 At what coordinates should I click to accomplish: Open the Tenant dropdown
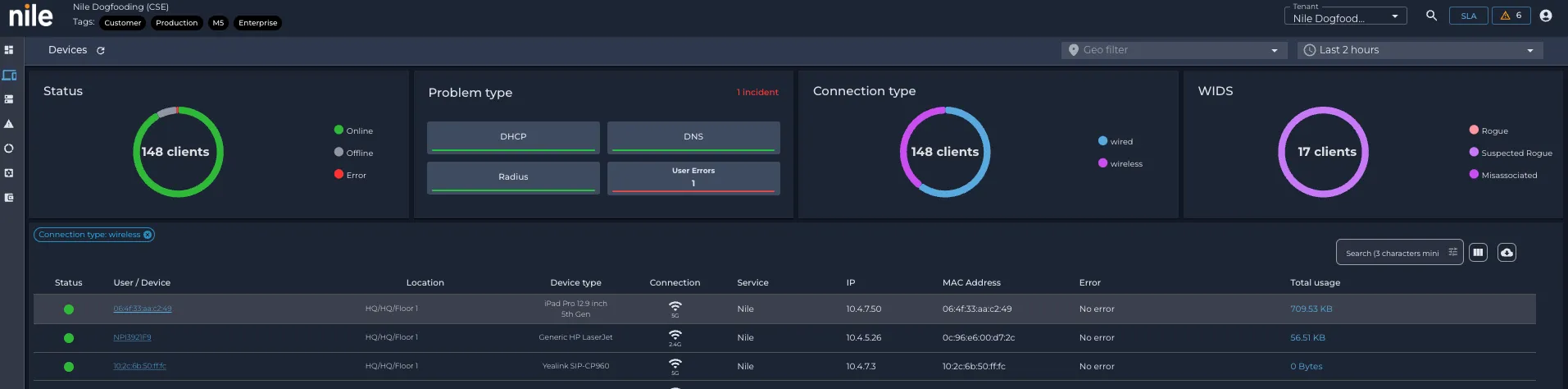pos(1345,16)
